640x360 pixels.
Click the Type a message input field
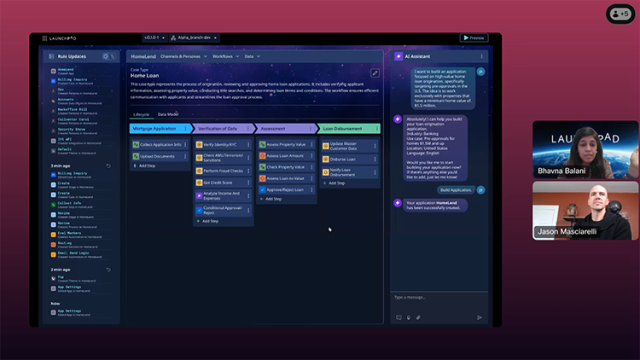[x=439, y=298]
